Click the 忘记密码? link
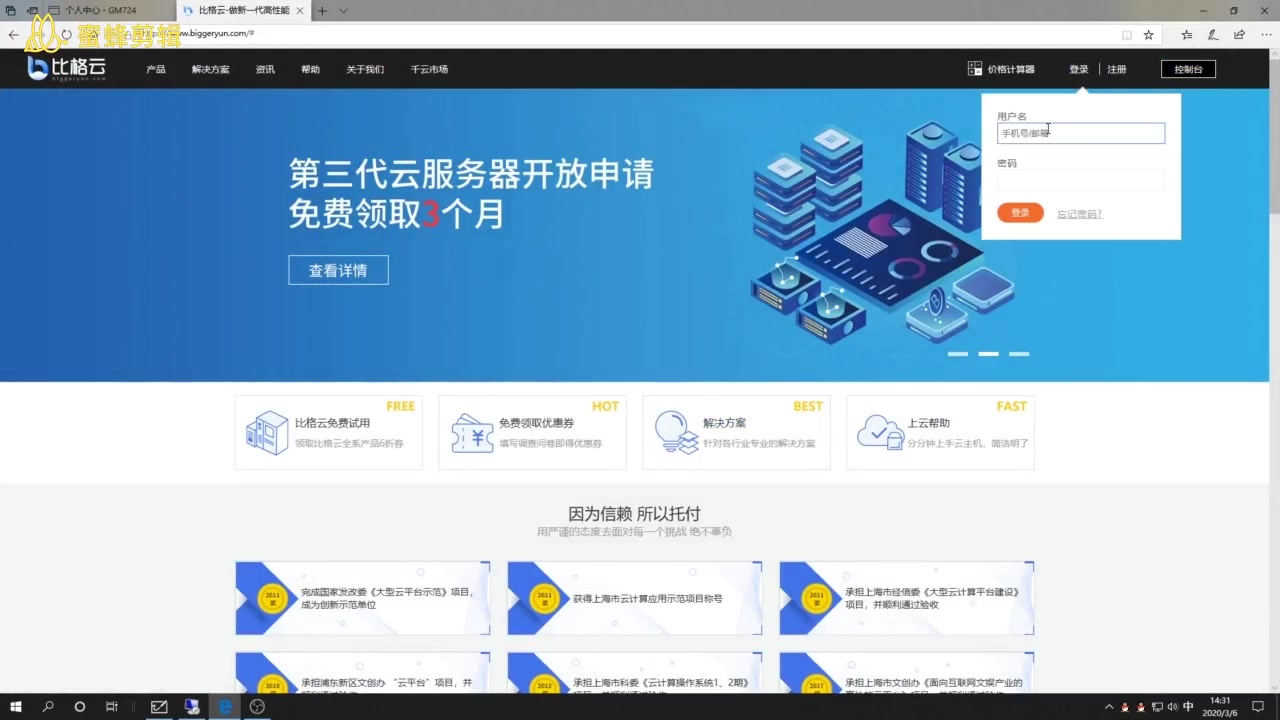The width and height of the screenshot is (1280, 720). pyautogui.click(x=1079, y=214)
